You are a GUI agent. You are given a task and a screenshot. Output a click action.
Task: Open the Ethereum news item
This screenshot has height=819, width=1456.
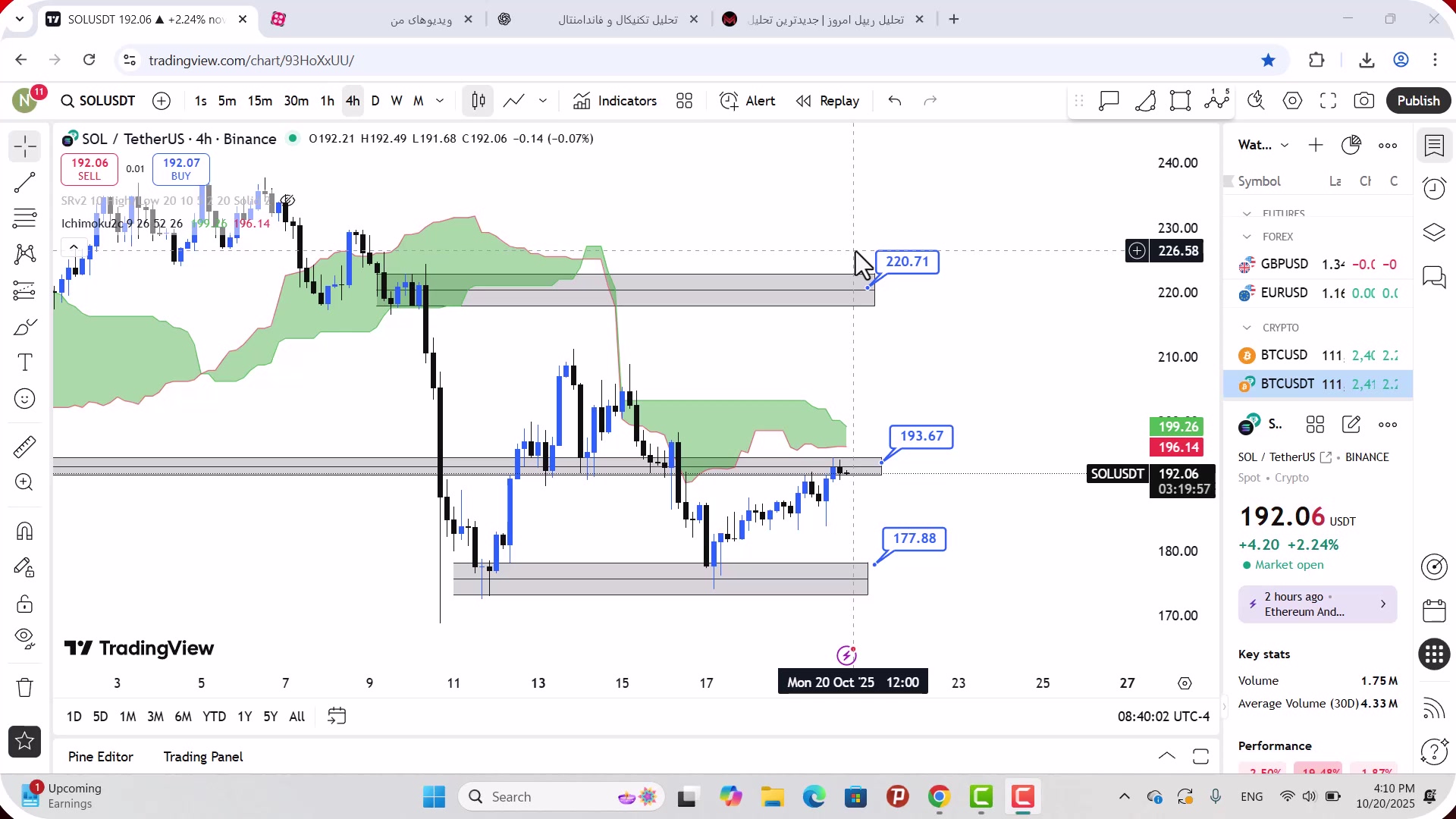(x=1317, y=604)
